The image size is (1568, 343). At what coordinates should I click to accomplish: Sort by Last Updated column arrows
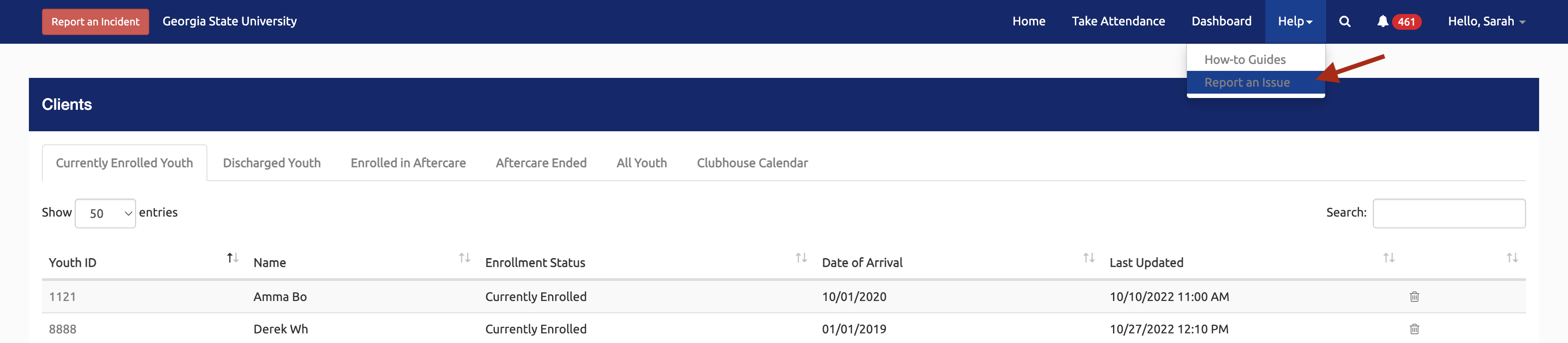(1389, 259)
